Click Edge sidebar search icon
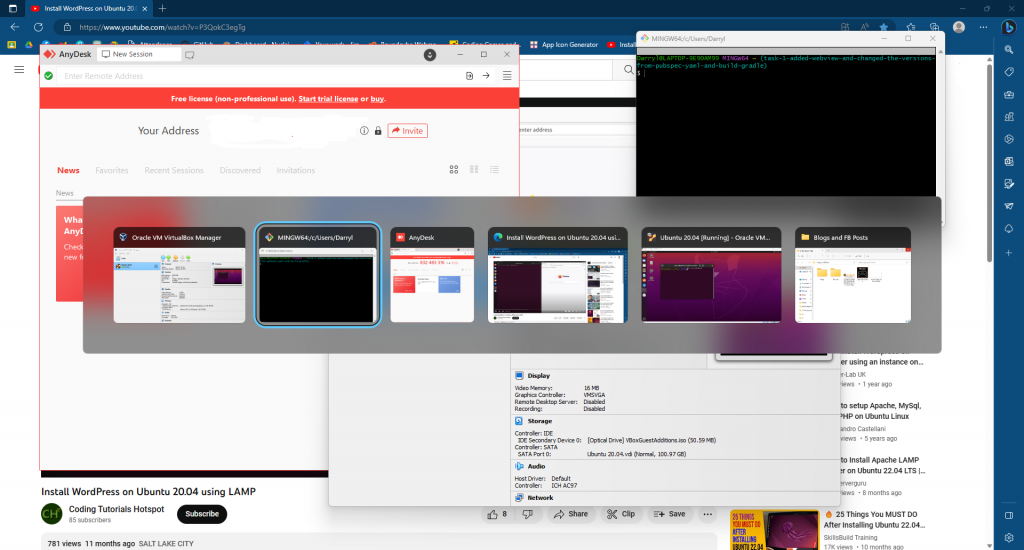Image resolution: width=1024 pixels, height=550 pixels. click(x=1009, y=50)
